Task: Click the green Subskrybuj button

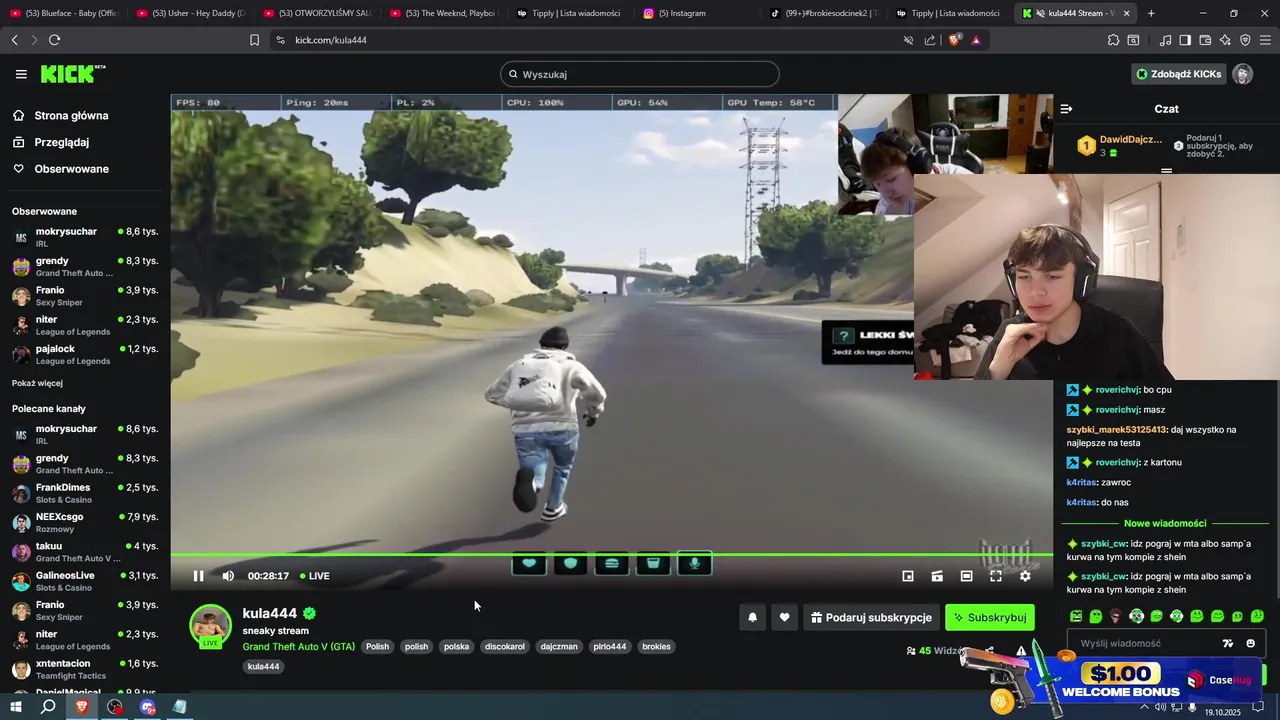Action: pyautogui.click(x=990, y=618)
